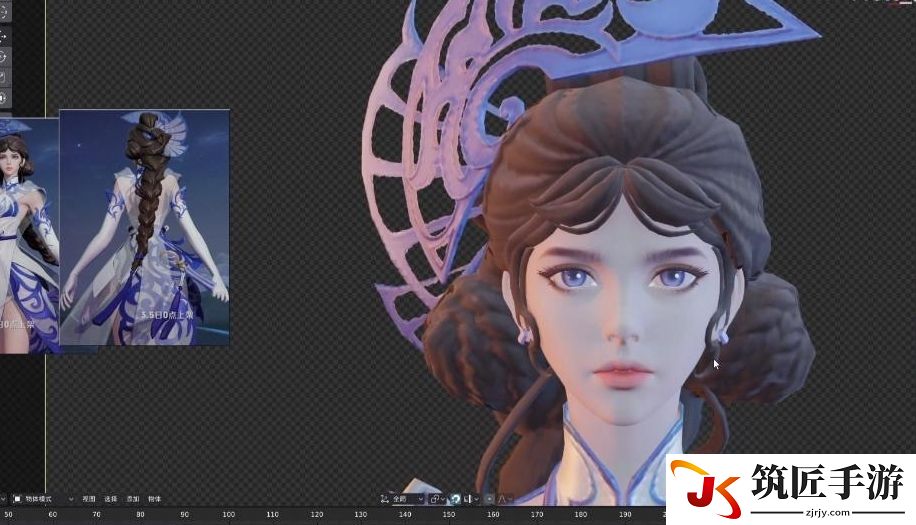Open the 选择 menu
916x525 pixels.
pyautogui.click(x=111, y=499)
